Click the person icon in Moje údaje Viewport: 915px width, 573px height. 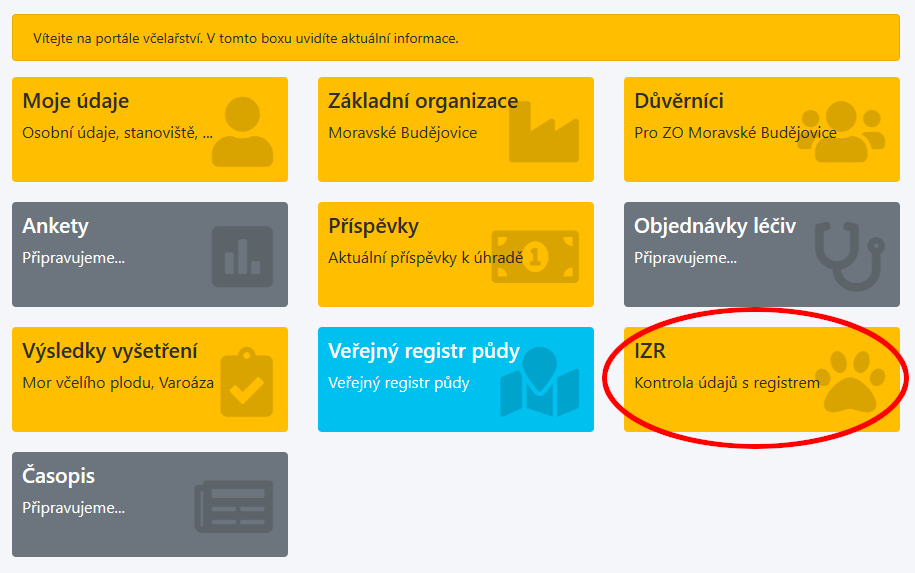pyautogui.click(x=243, y=132)
